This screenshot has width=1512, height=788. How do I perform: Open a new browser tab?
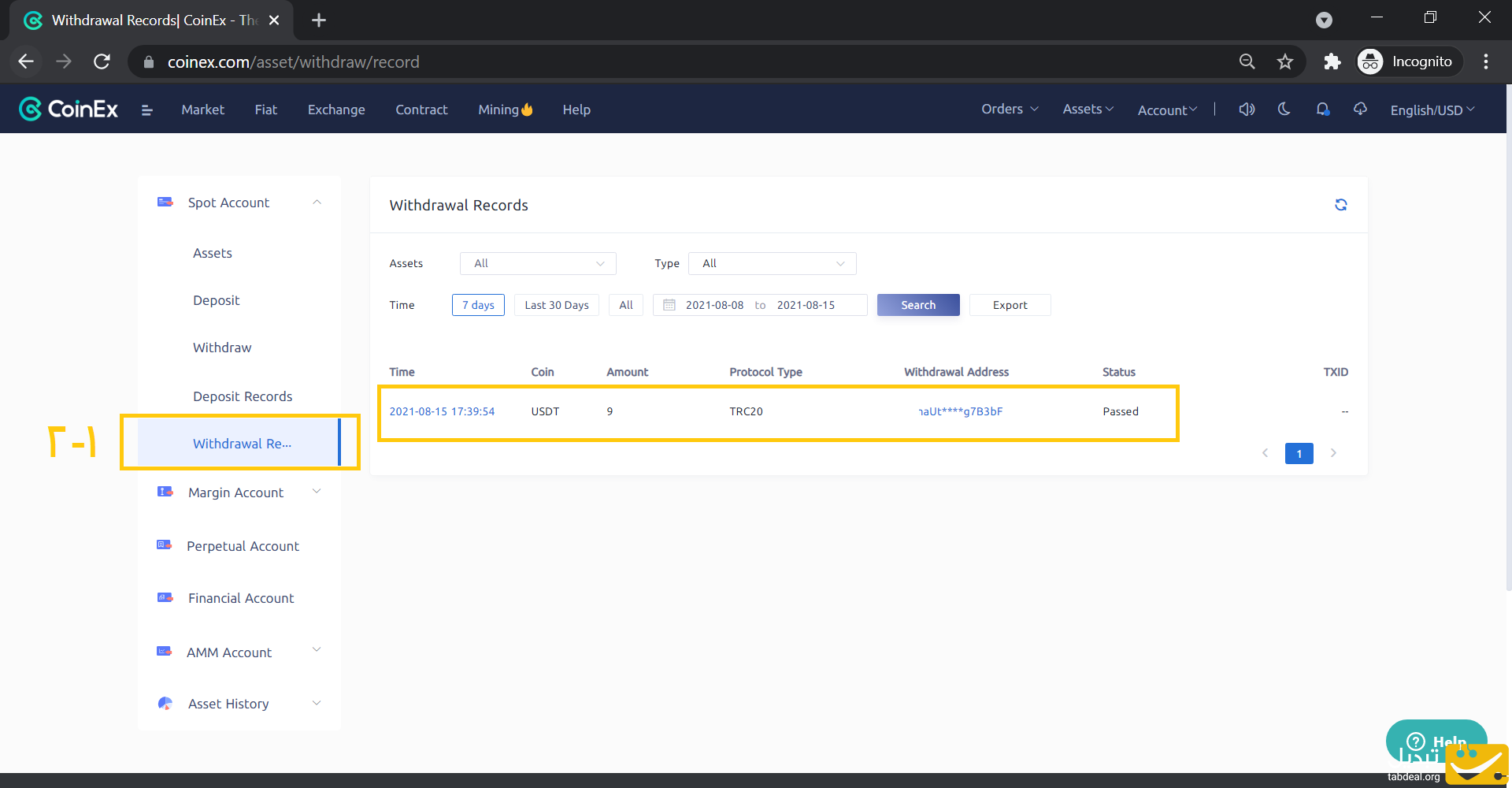(319, 20)
